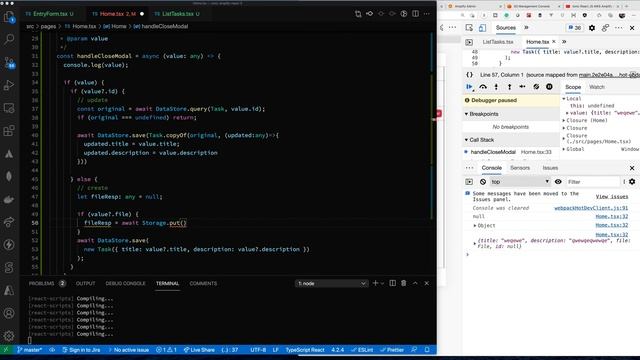Switch to Watch tab in debugger

pos(597,87)
